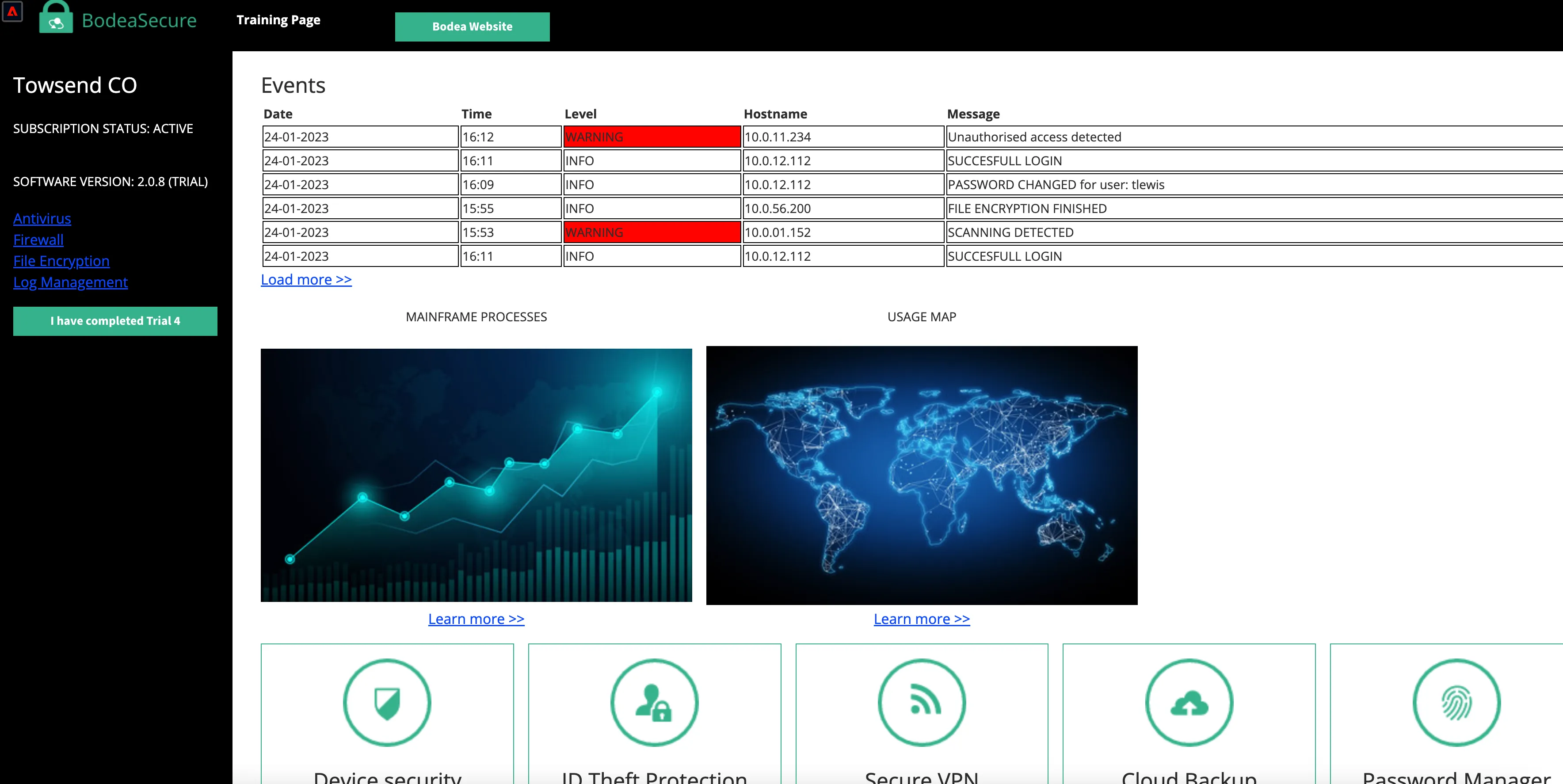Click the Towsend CO company heading

point(75,86)
